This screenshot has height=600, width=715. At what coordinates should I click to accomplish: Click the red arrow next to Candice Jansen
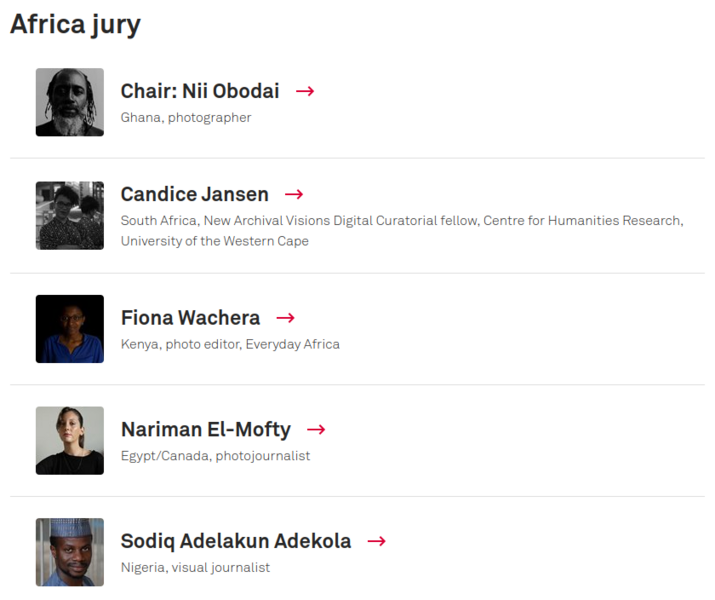(x=294, y=194)
